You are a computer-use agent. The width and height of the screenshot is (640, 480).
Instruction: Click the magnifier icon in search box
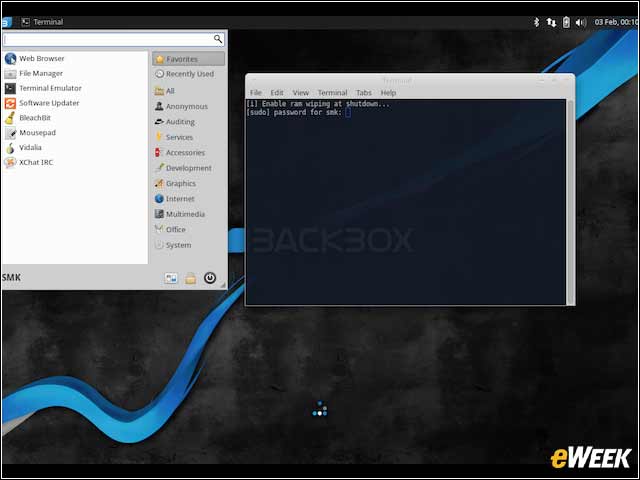218,39
